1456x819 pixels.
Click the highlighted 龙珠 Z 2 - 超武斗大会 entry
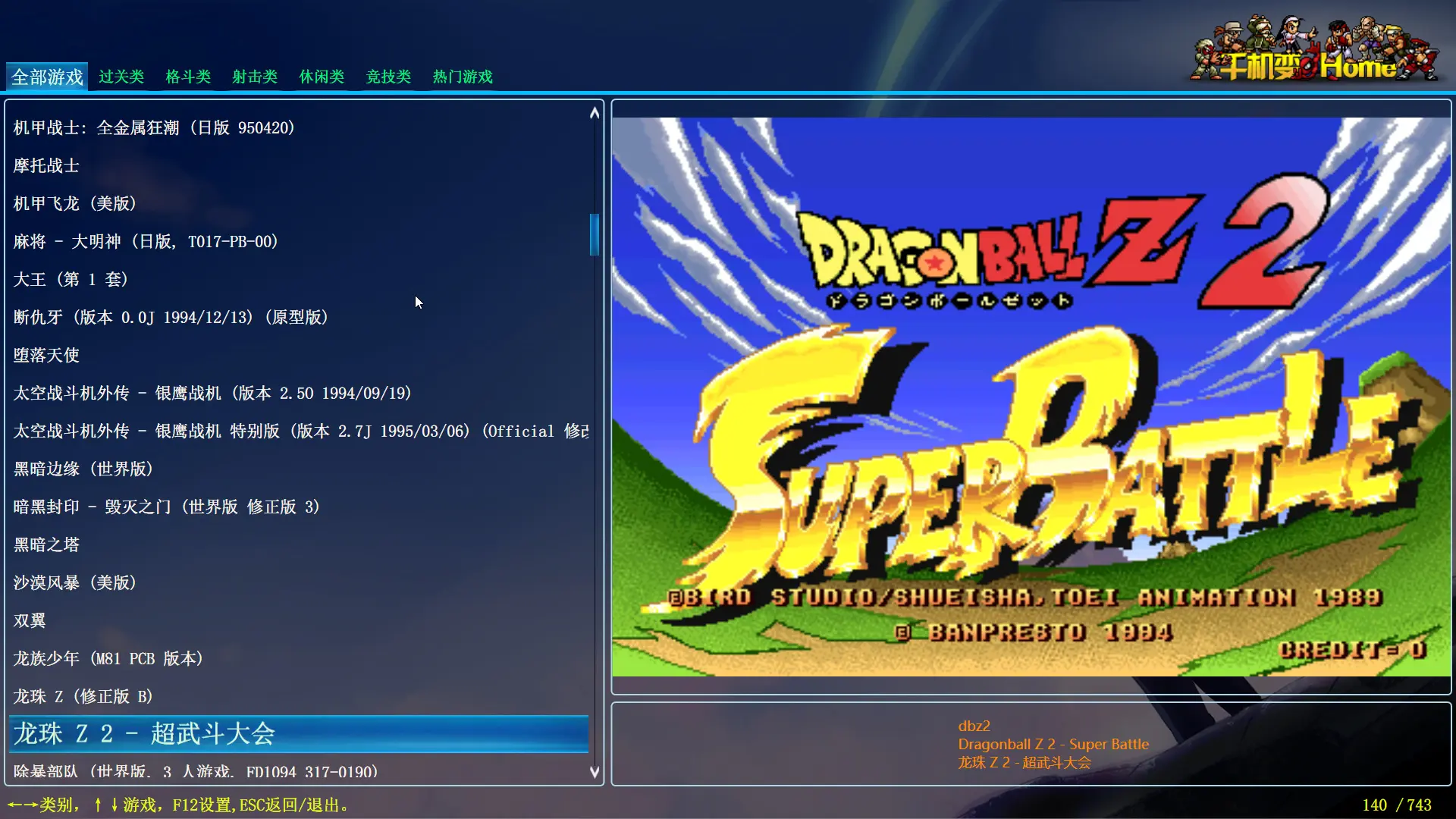click(298, 733)
